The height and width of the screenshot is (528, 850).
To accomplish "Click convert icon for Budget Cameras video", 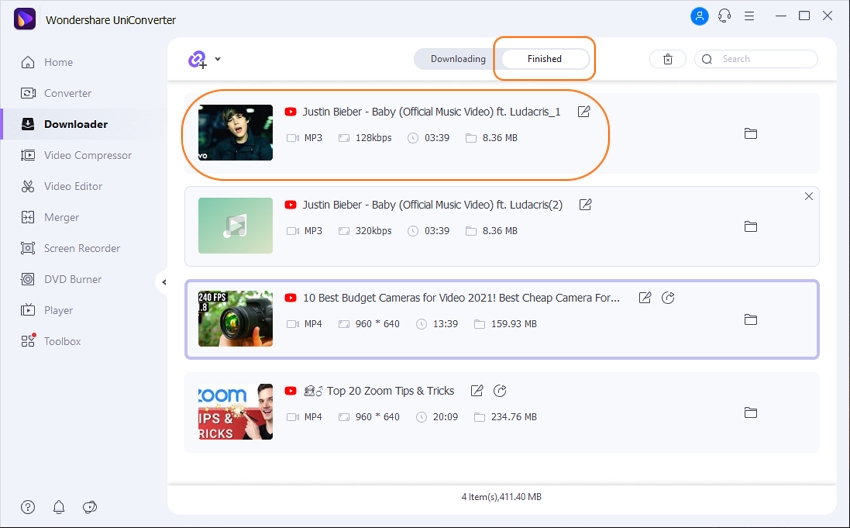I will 669,298.
